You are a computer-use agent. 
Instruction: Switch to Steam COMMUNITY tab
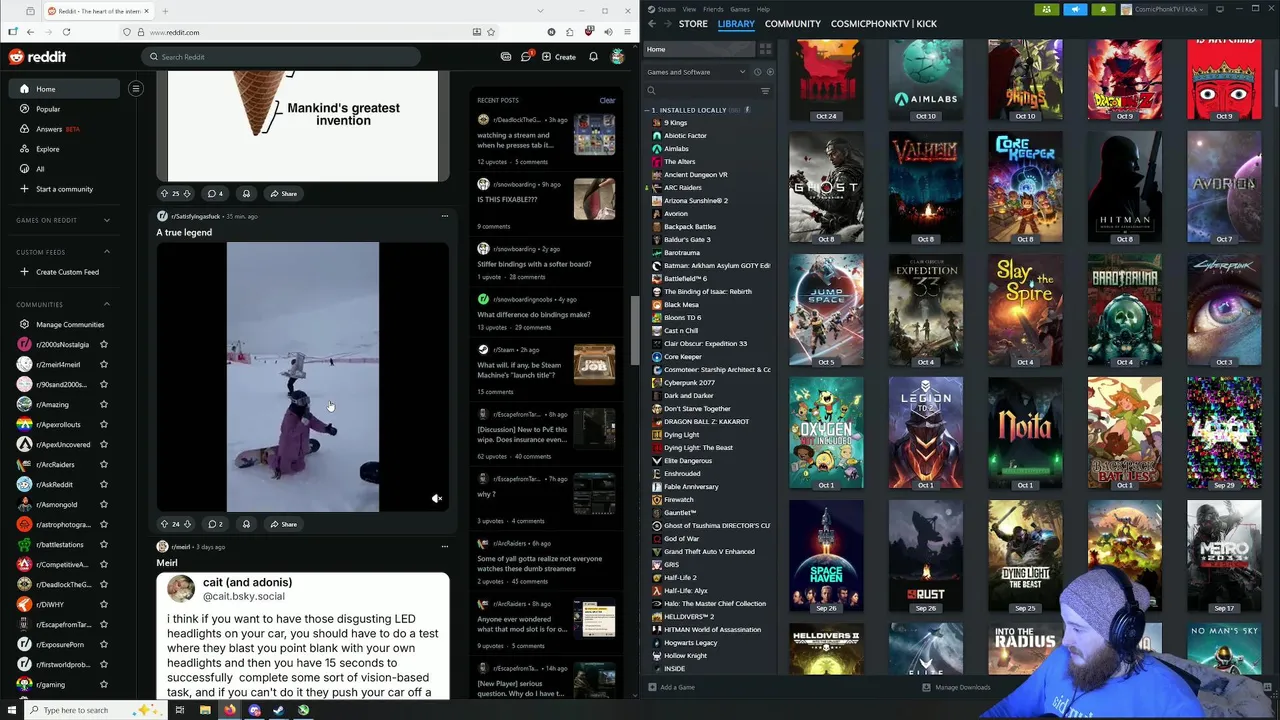pyautogui.click(x=792, y=23)
